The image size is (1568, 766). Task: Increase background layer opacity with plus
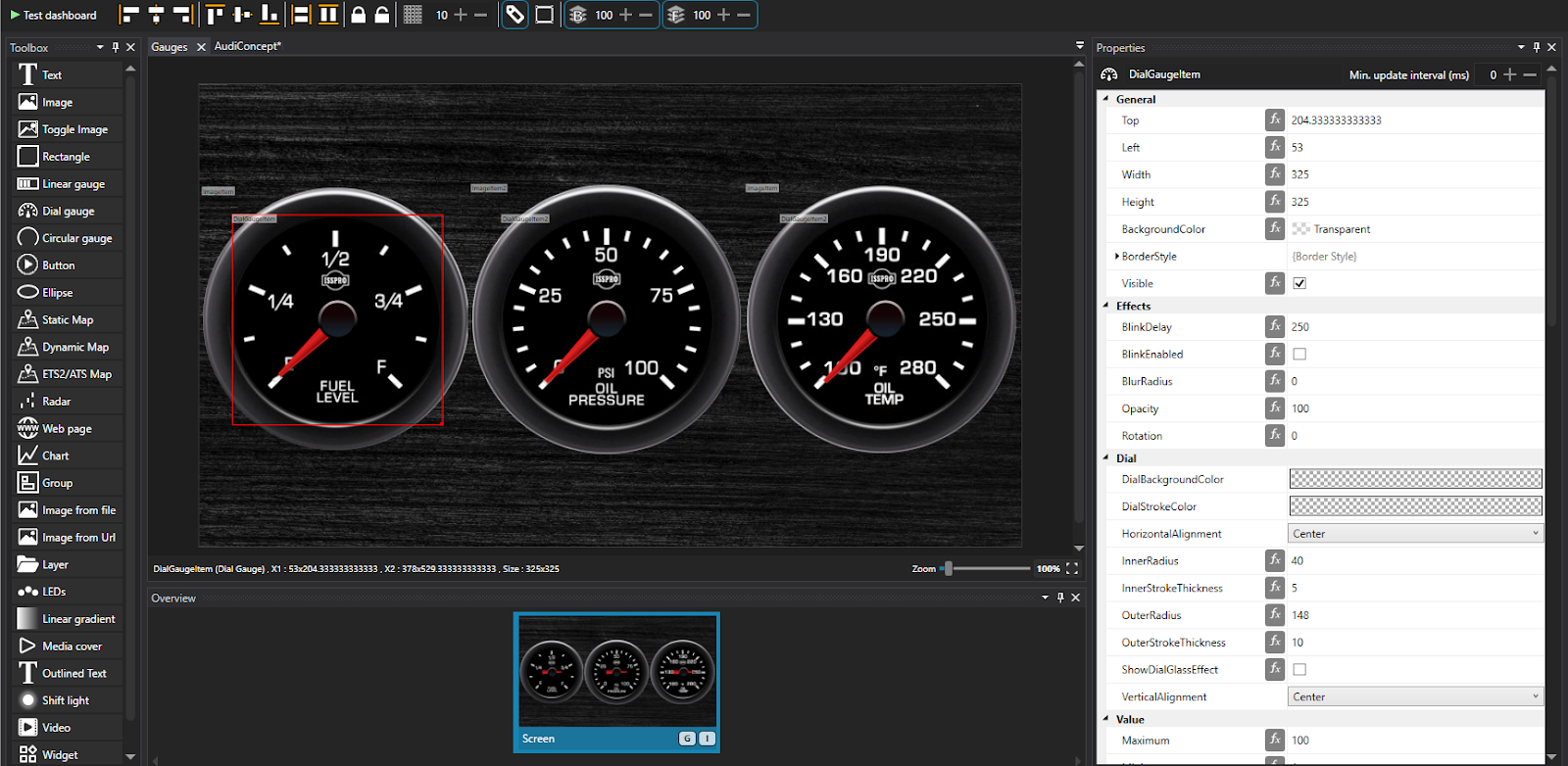(x=625, y=15)
